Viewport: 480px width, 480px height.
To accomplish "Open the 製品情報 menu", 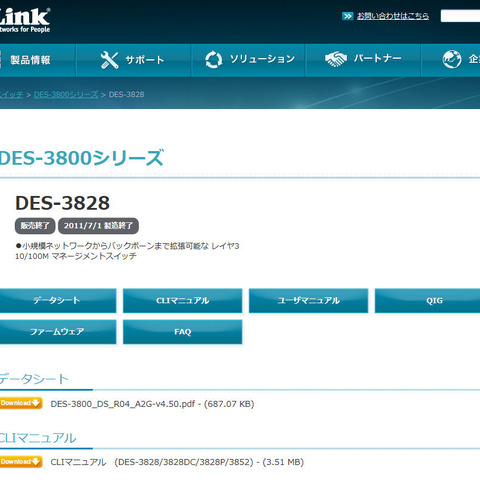I will point(30,60).
